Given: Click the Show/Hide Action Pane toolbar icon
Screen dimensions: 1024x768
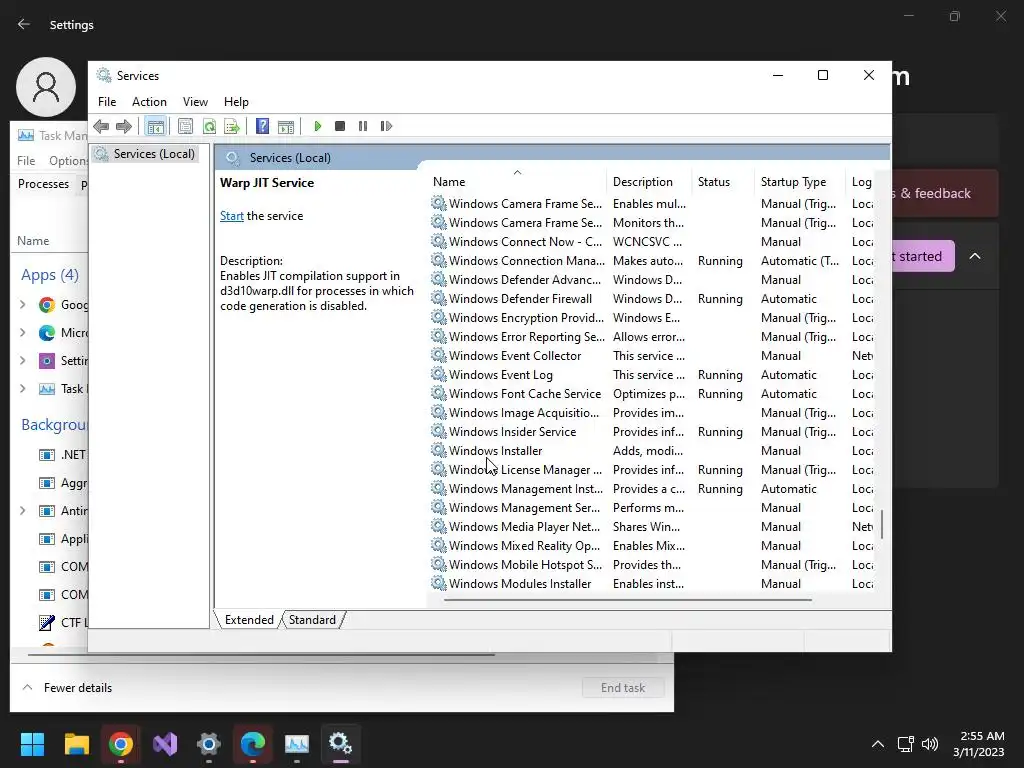Looking at the screenshot, I should [286, 126].
